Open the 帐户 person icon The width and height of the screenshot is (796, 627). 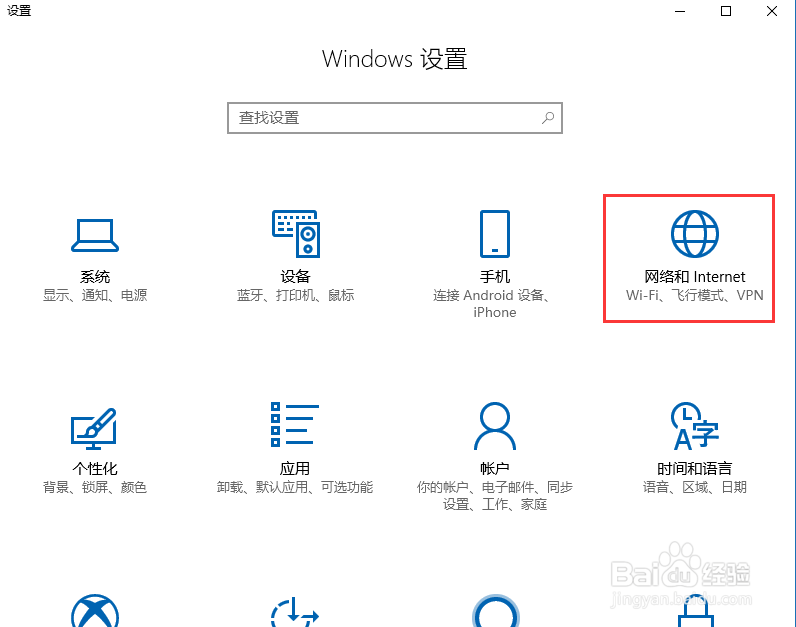pyautogui.click(x=495, y=426)
